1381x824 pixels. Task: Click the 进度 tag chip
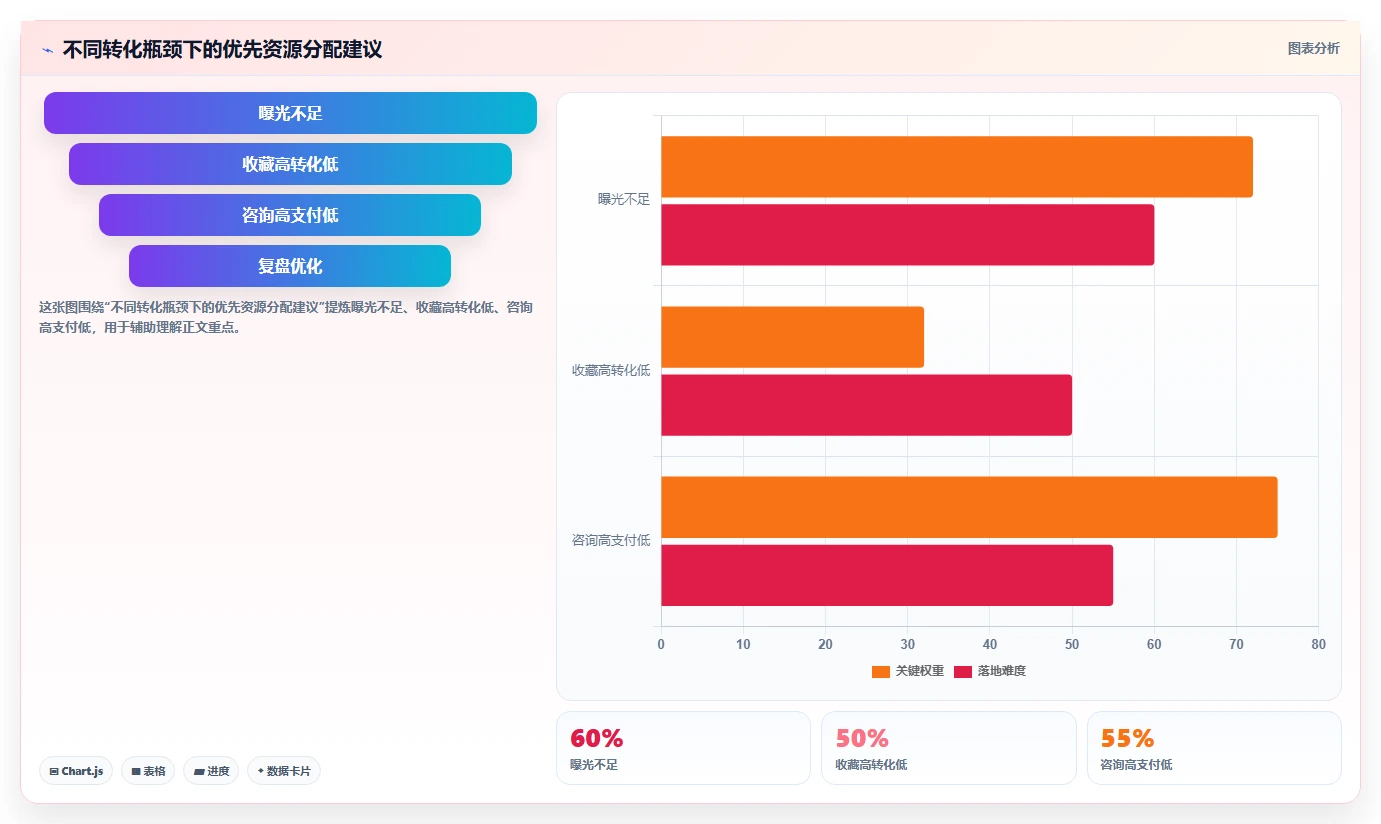211,771
